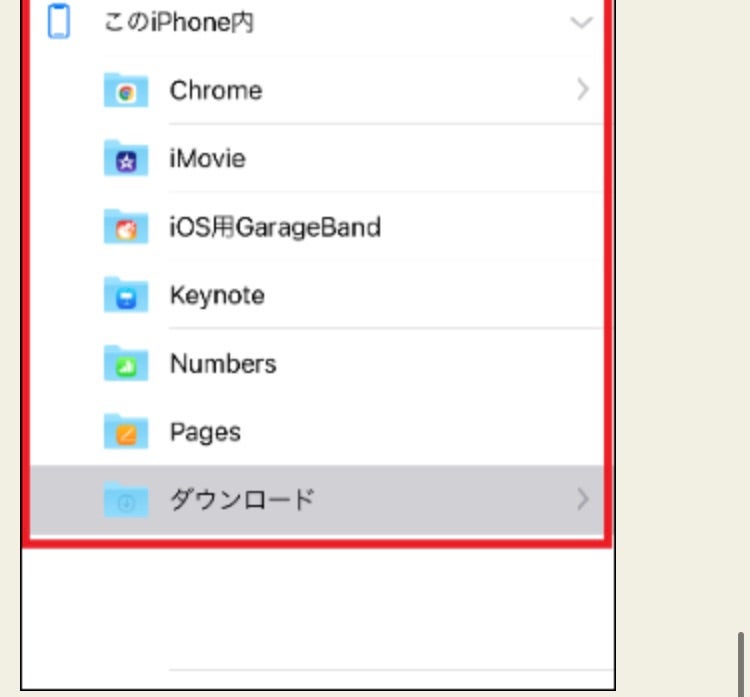Open the ダウンロード folder icon

click(x=126, y=500)
